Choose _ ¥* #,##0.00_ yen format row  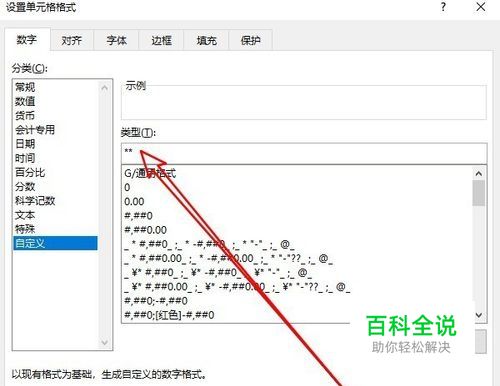[297, 287]
